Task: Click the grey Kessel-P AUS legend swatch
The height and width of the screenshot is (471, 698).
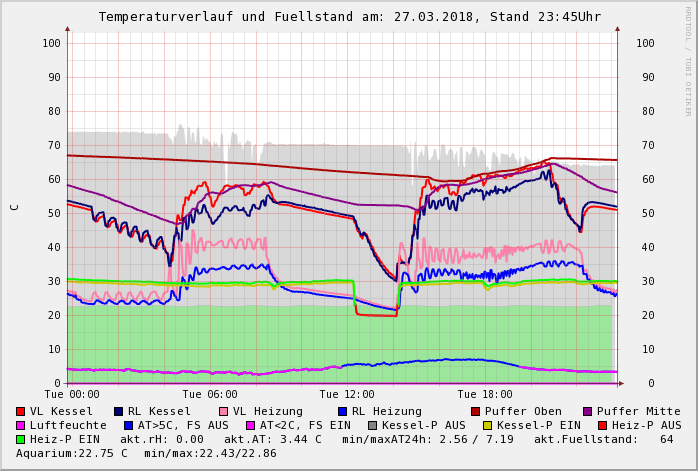Action: (x=371, y=426)
